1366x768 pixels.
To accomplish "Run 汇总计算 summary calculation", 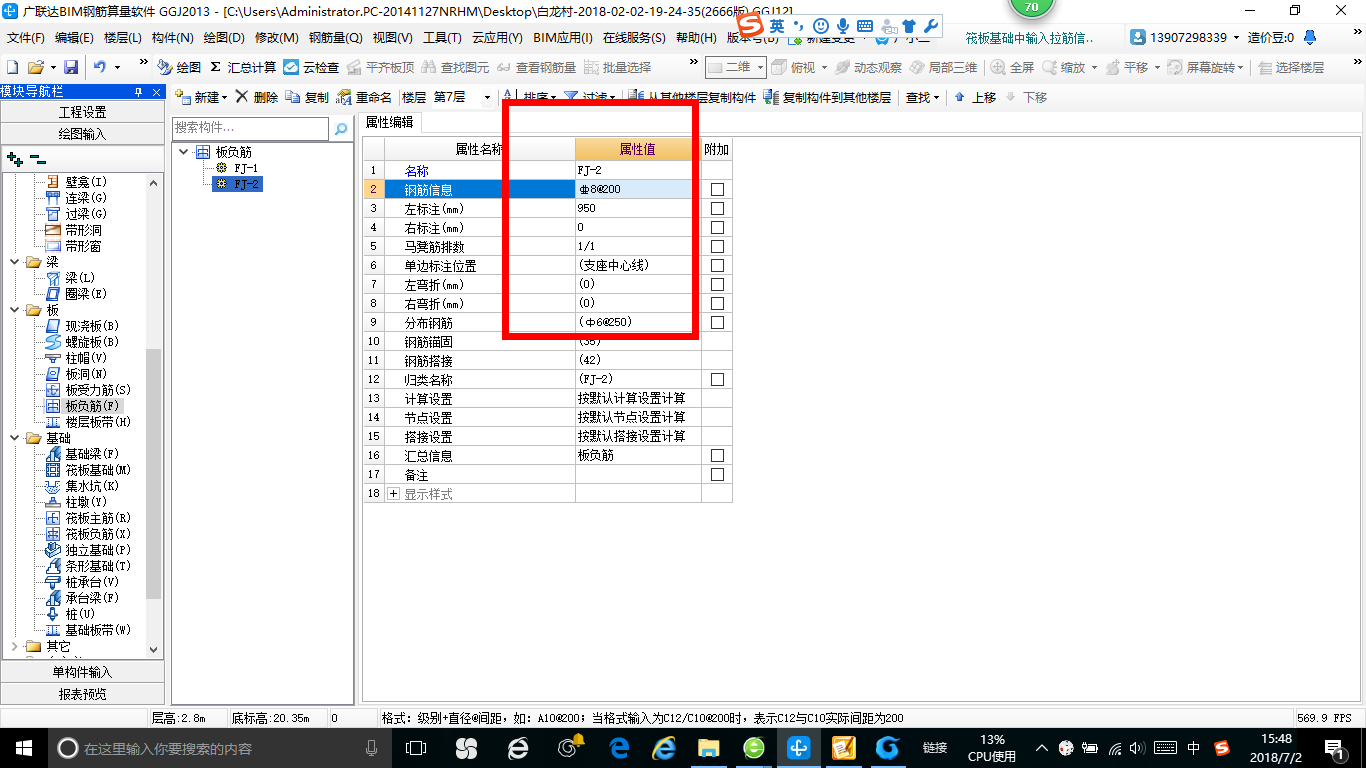I will [243, 67].
